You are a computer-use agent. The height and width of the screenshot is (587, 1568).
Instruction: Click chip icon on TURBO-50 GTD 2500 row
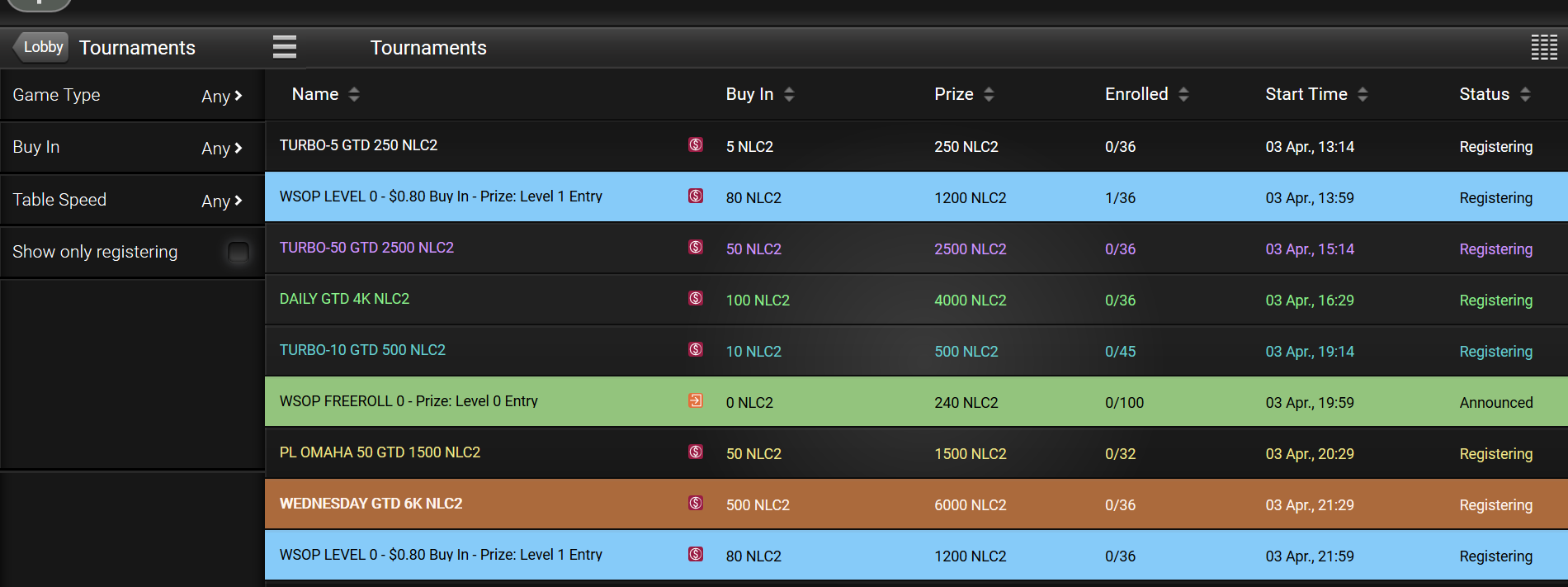click(696, 248)
